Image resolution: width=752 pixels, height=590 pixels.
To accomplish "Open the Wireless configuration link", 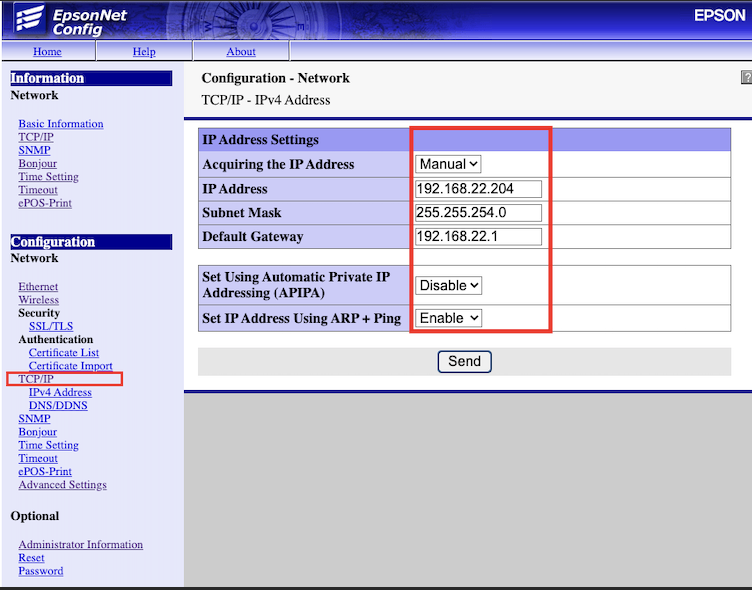I will pos(38,300).
